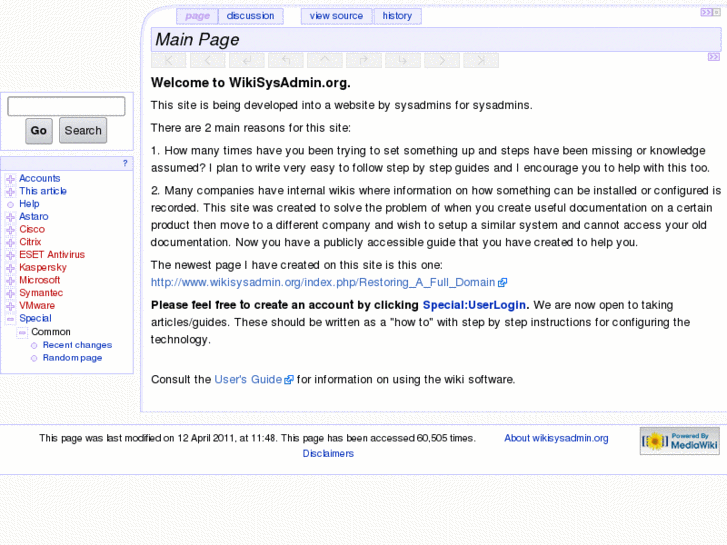
Task: Collapse the Special tree node
Action: 10,319
